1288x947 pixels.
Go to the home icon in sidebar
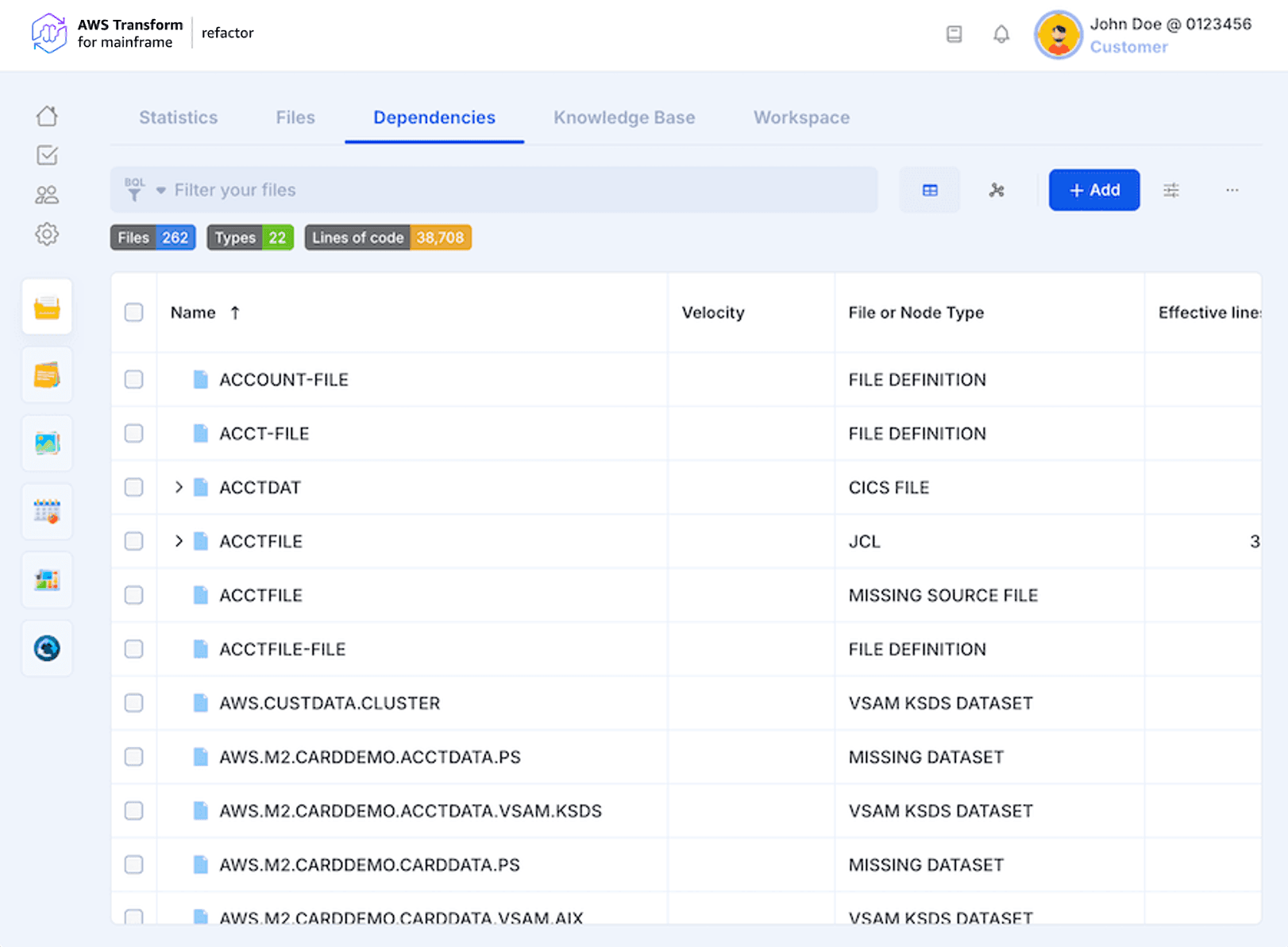tap(47, 116)
